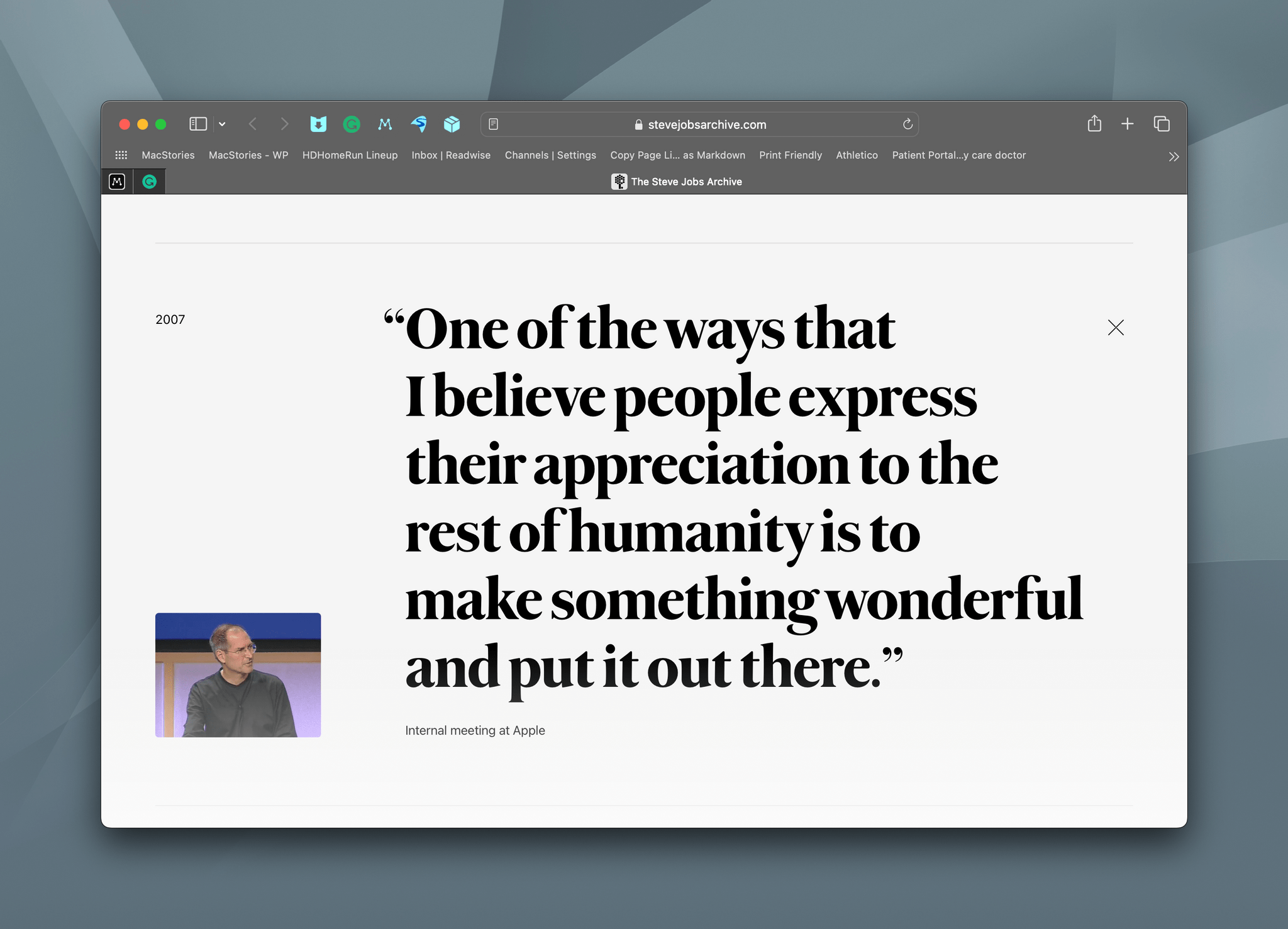Screen dimensions: 1288x929
Task: Open the MacStories - WP bookmark
Action: tap(248, 155)
